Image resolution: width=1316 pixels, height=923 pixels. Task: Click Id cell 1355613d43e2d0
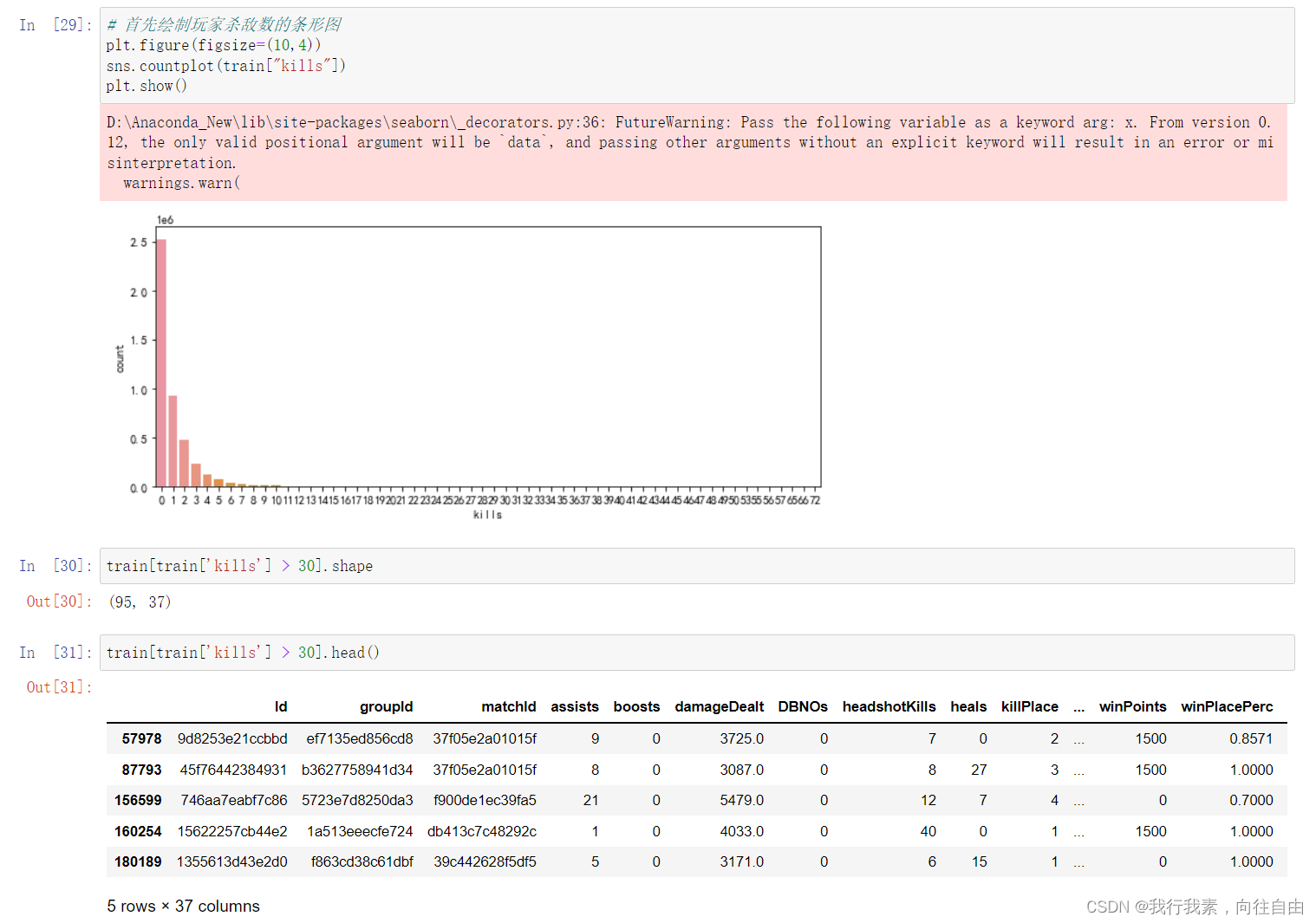[232, 862]
